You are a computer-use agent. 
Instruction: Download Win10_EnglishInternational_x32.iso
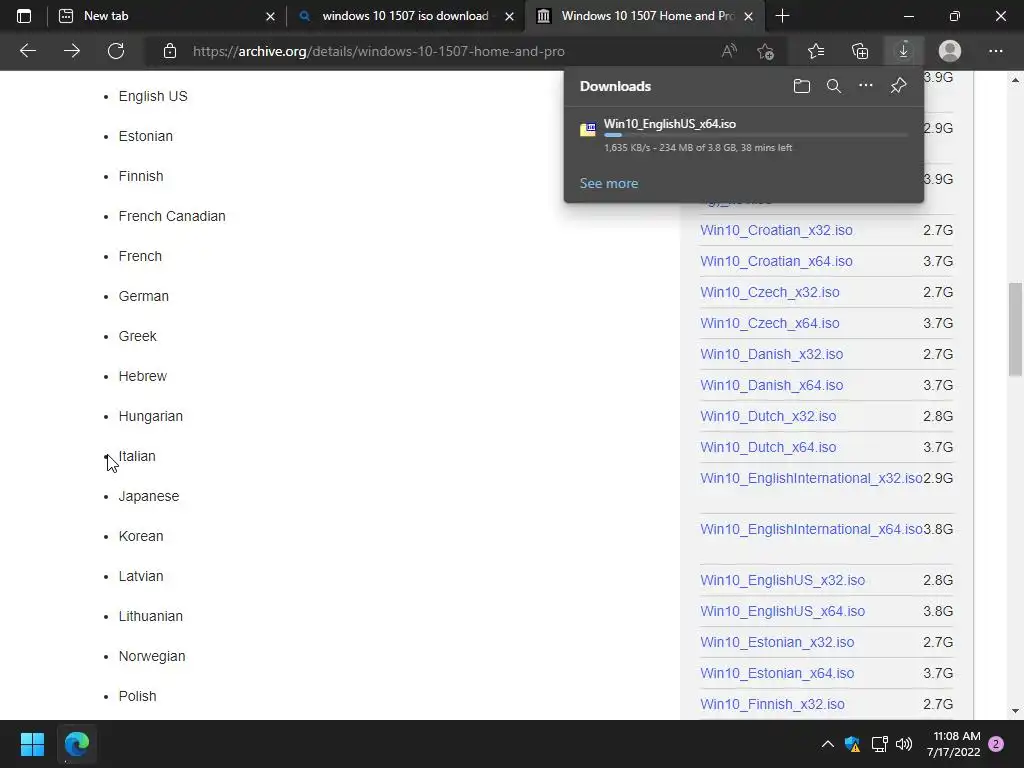pyautogui.click(x=811, y=478)
